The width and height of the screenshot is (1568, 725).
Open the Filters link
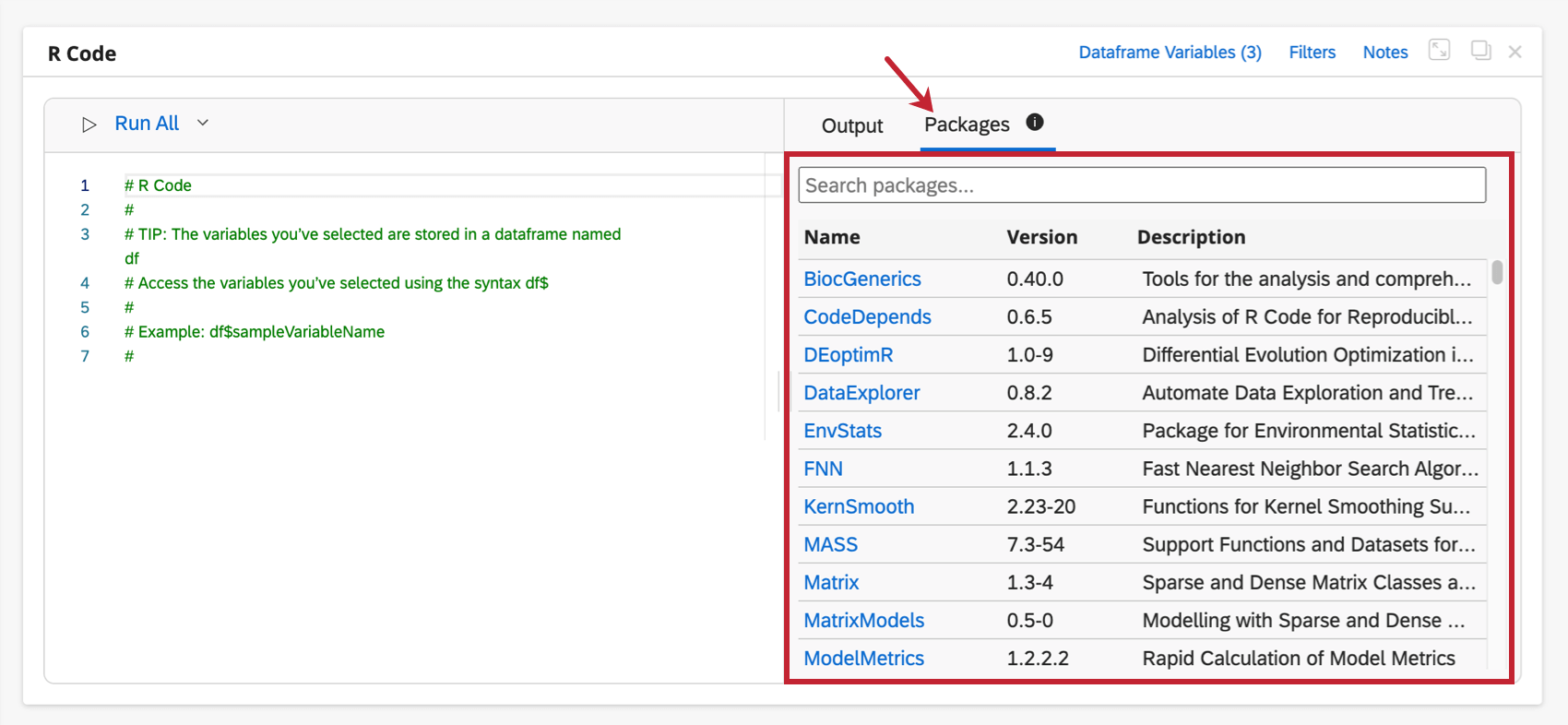[1312, 53]
